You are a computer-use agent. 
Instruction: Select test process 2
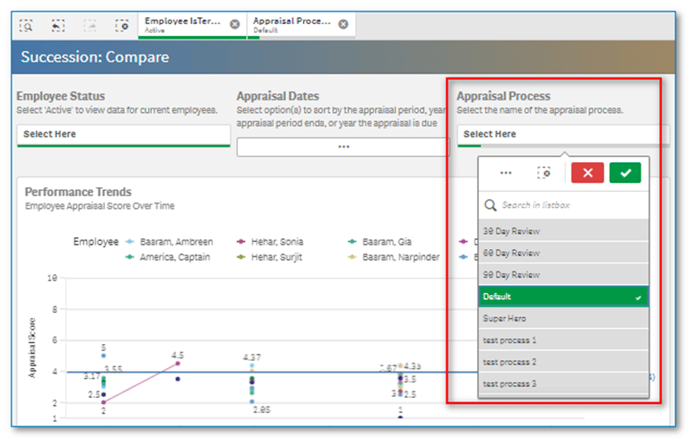563,362
